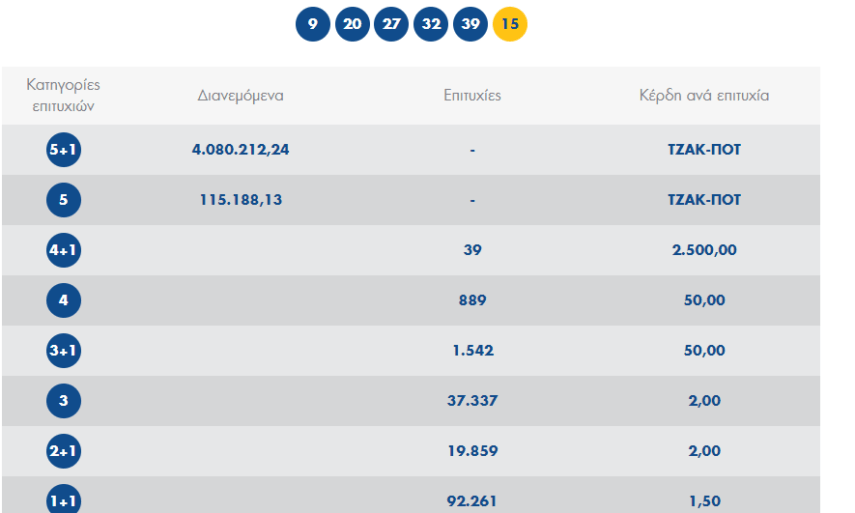This screenshot has width=855, height=513.
Task: Select the 4+1 category badge
Action: coord(64,250)
